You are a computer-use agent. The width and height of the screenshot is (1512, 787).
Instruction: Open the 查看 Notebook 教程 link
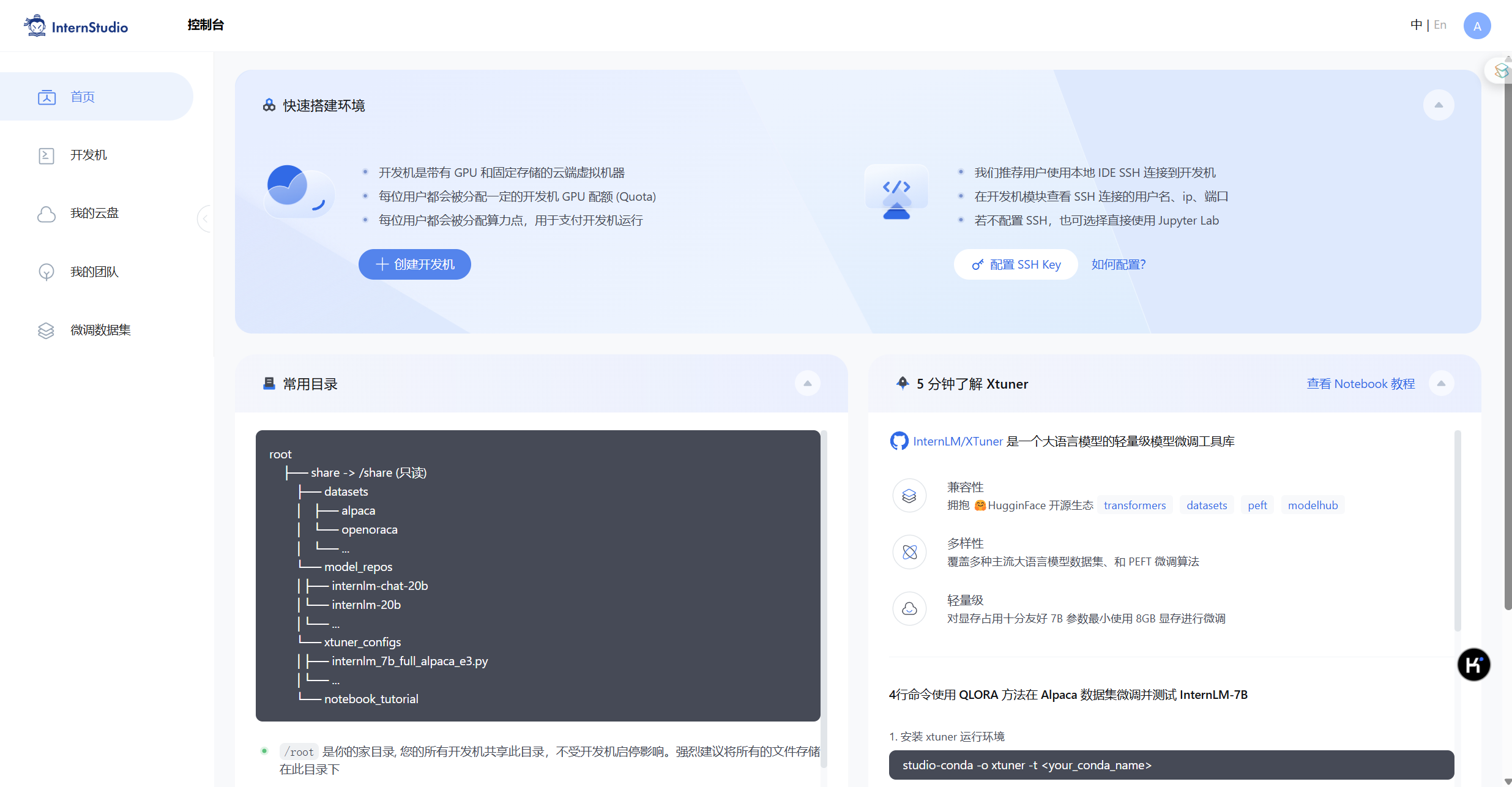click(1361, 384)
